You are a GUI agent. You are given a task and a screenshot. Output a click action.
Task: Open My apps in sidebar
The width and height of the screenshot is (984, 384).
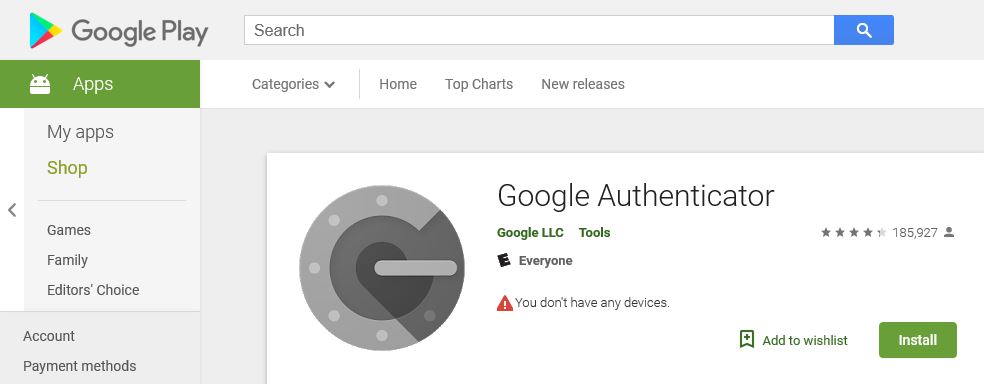point(80,132)
